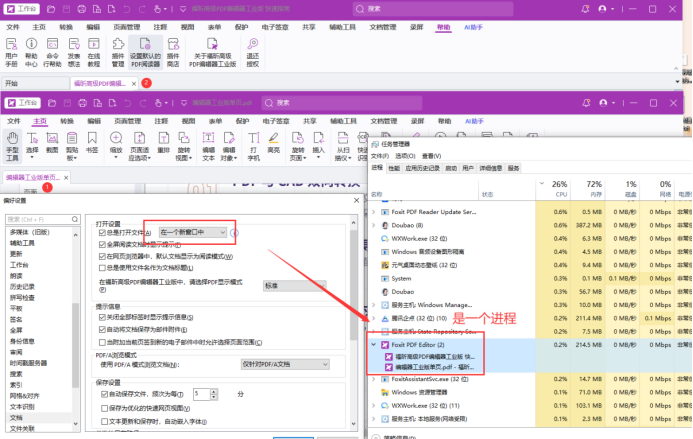The image size is (693, 439).
Task: Open the 书签 bookmark tool
Action: coord(92,142)
